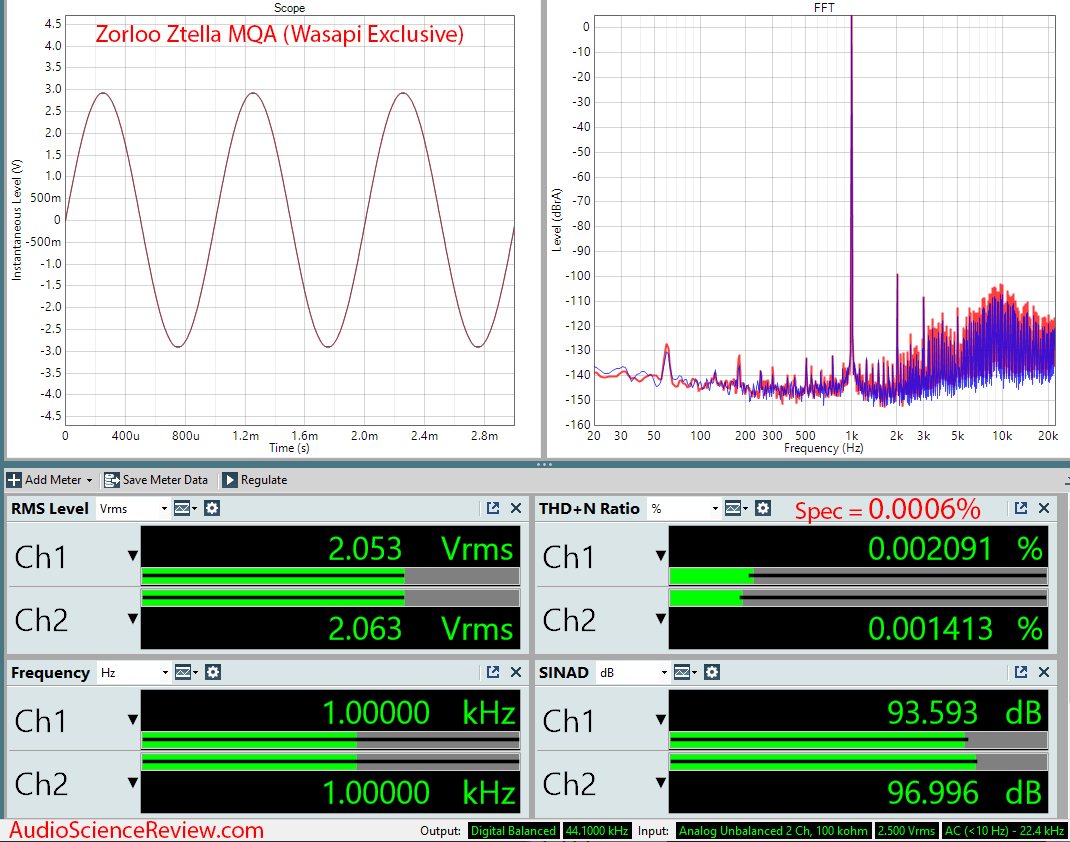Click the Regulate play button

point(255,480)
